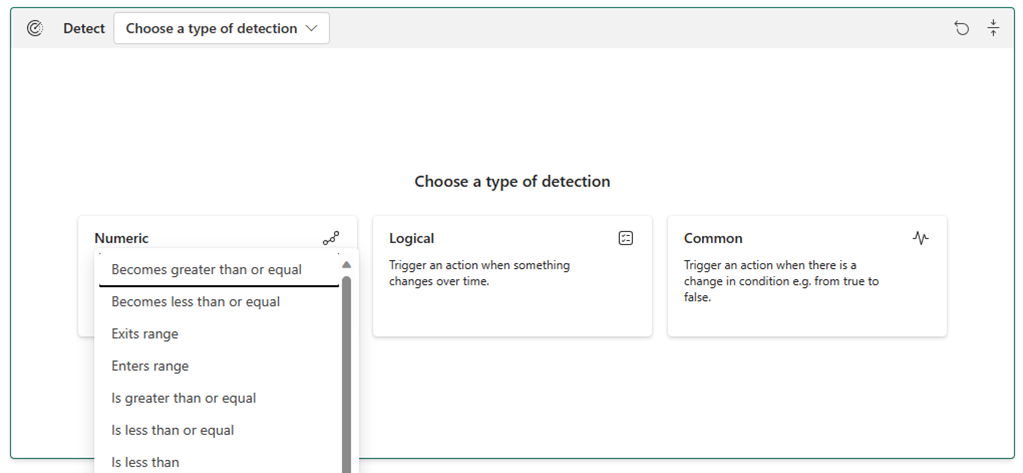
Task: Click the Logical card checklist icon
Action: tap(626, 238)
